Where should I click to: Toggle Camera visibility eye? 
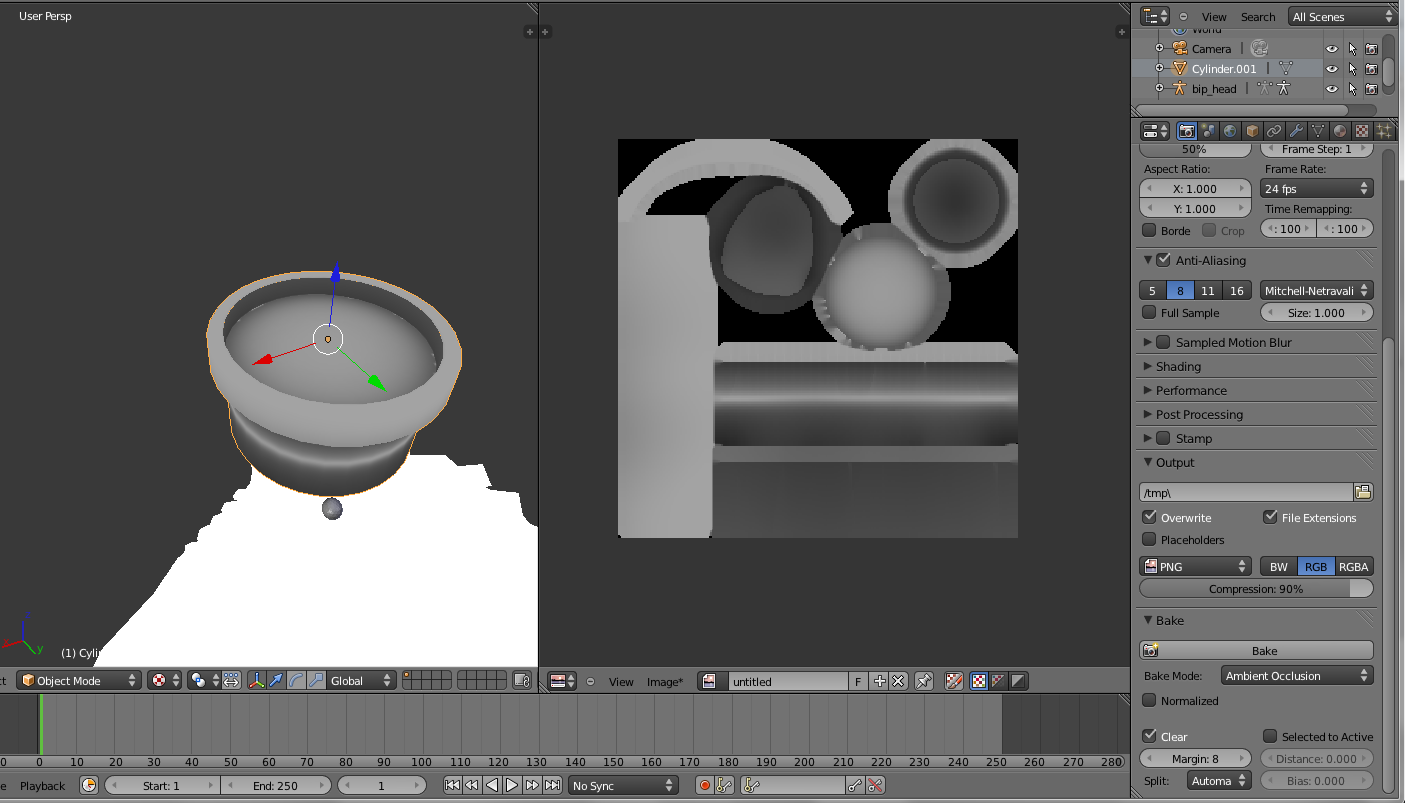pos(1332,48)
